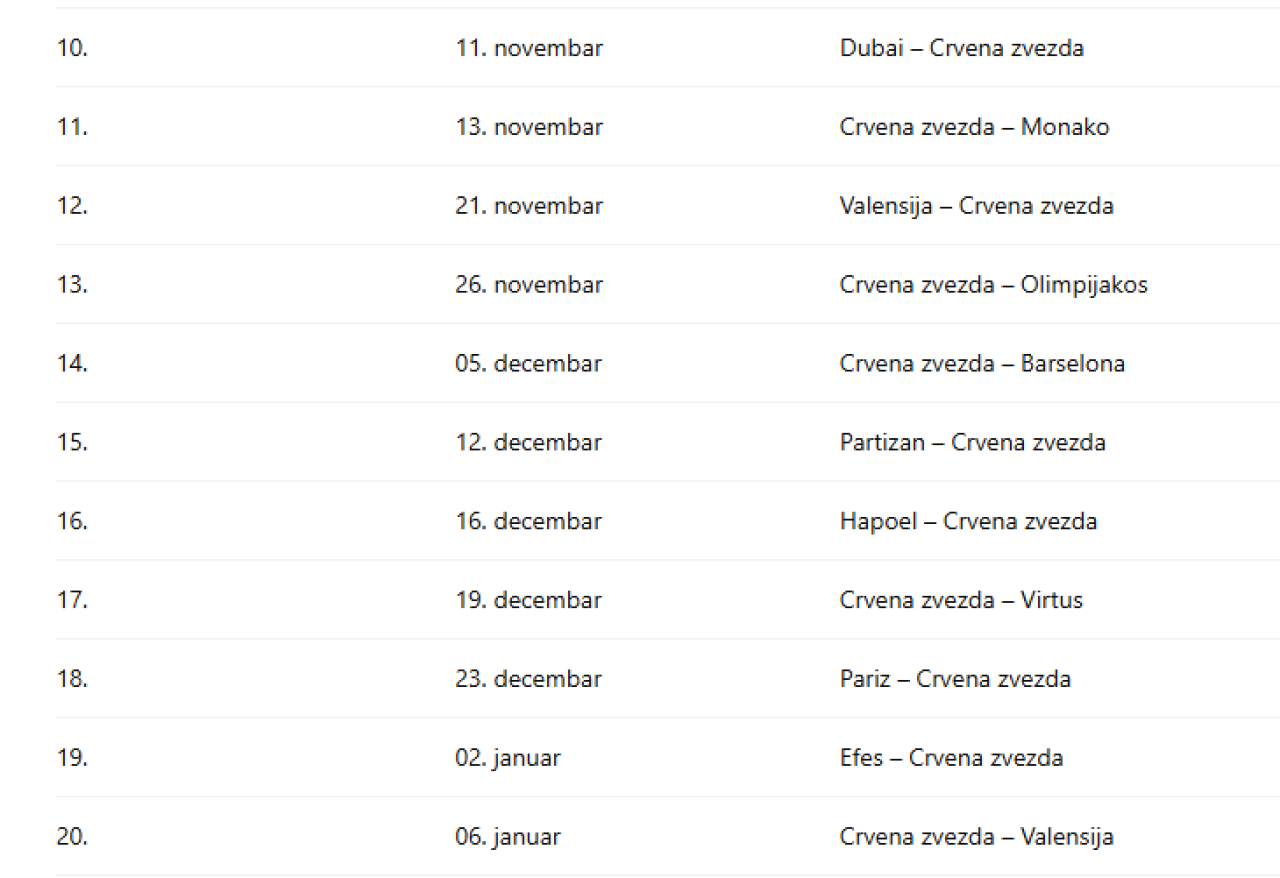Screen dimensions: 1280x878
Task: Select the Dubai – Crvena zvezda match text
Action: [x=961, y=48]
